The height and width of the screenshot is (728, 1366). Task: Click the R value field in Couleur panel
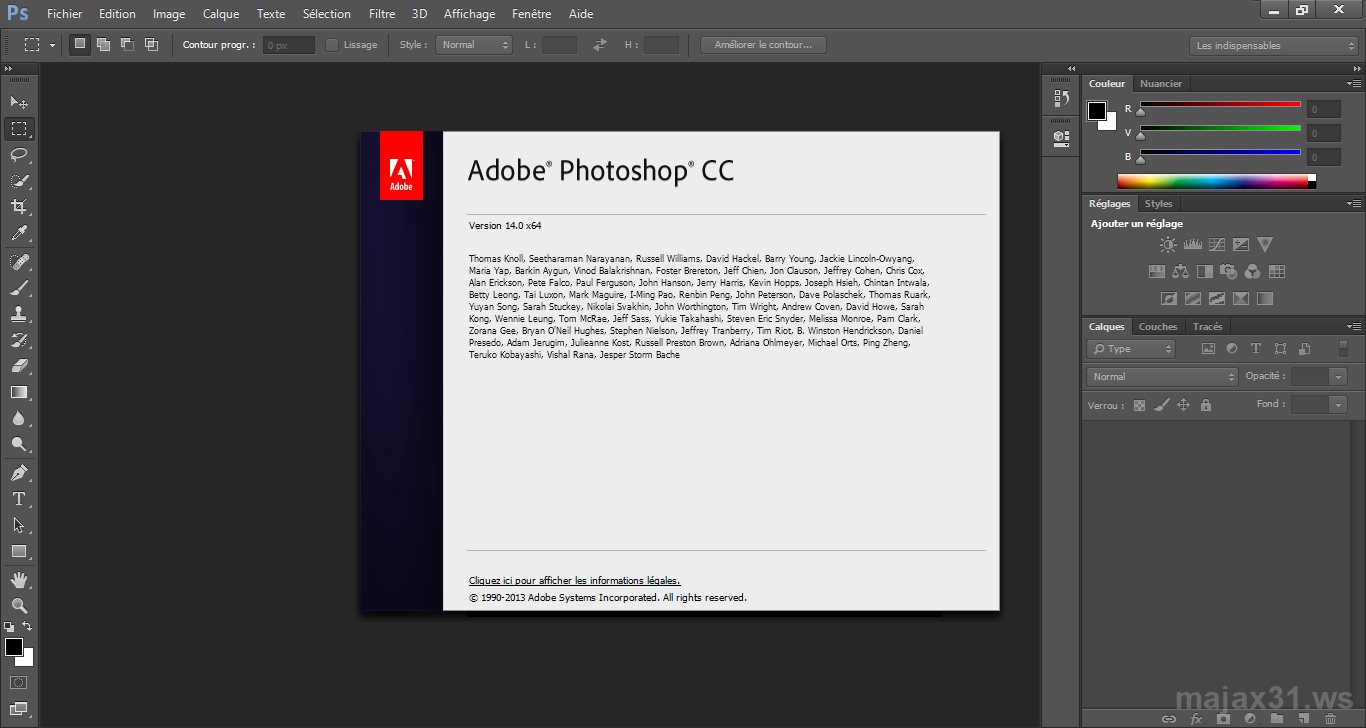1324,109
